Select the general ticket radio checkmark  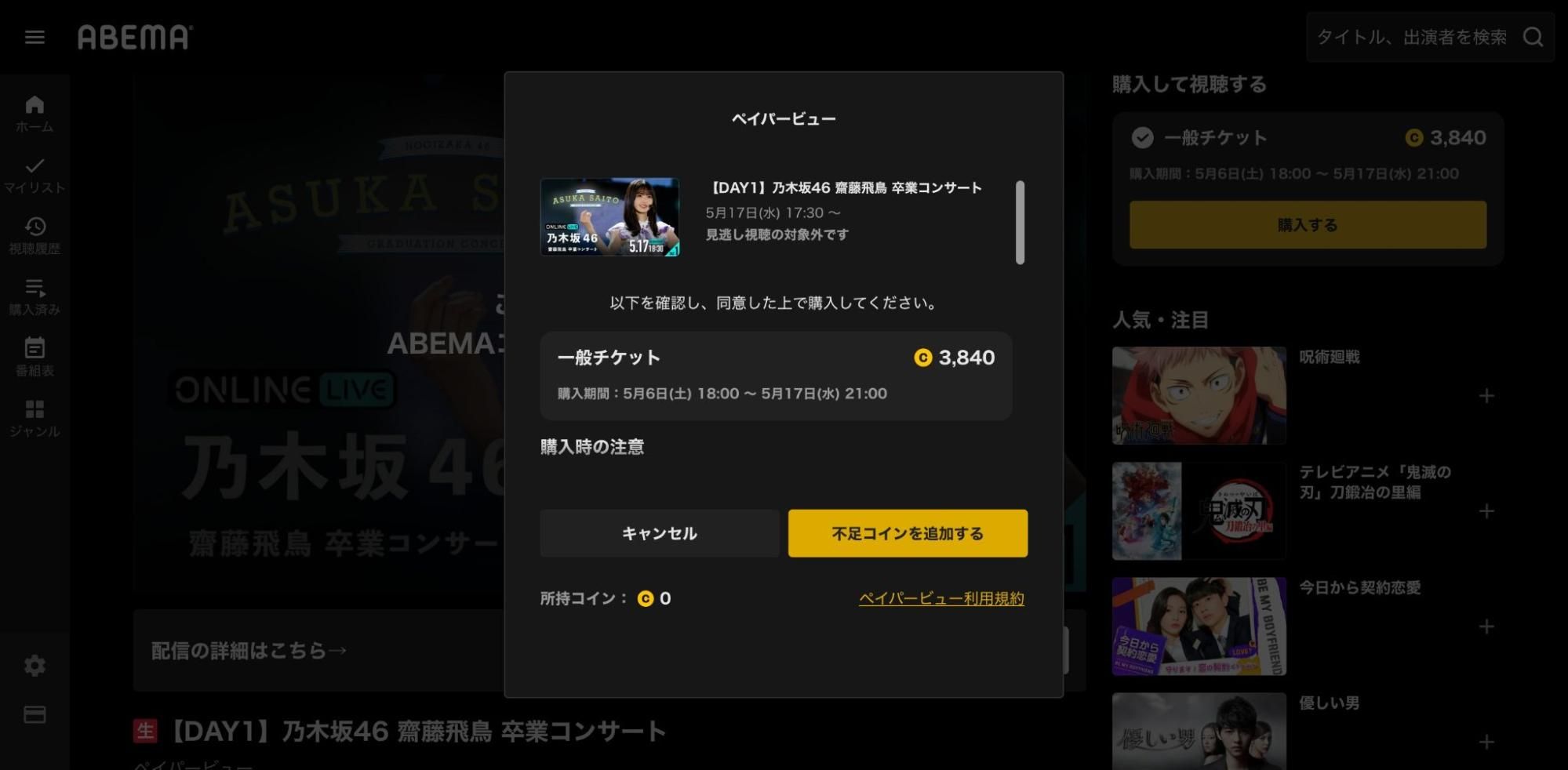1142,138
